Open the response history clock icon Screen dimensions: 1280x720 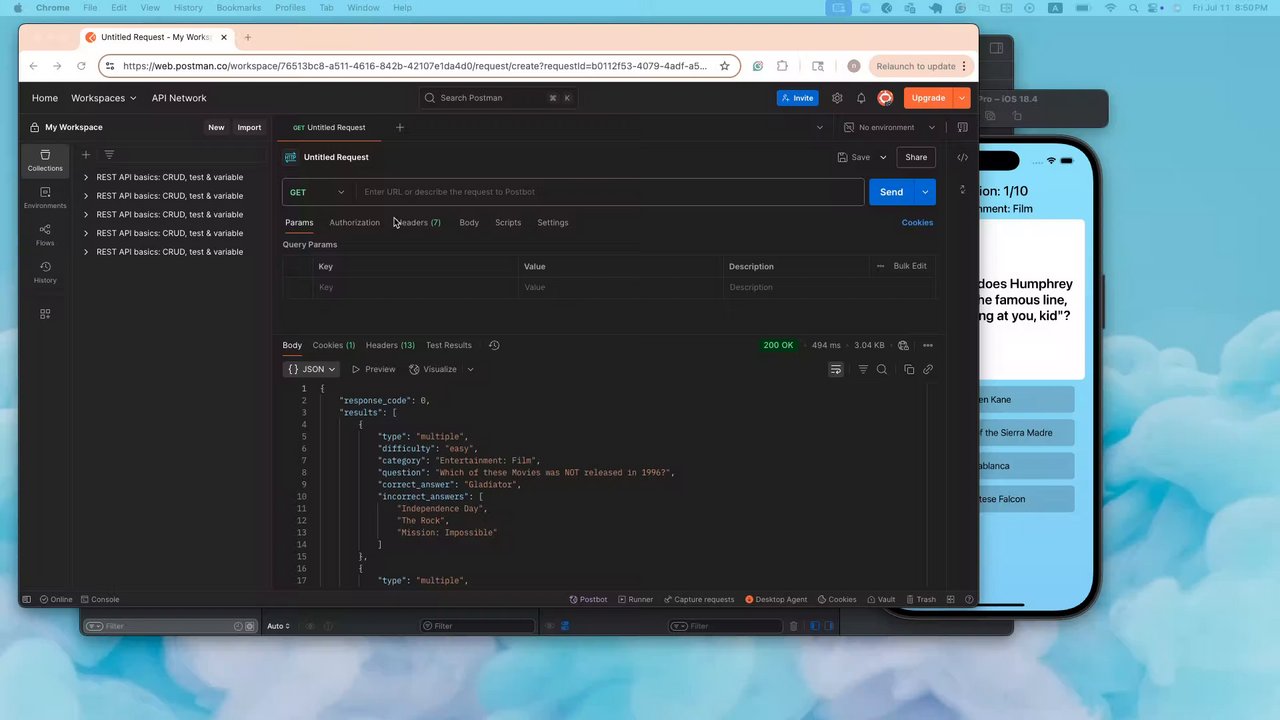click(x=494, y=345)
